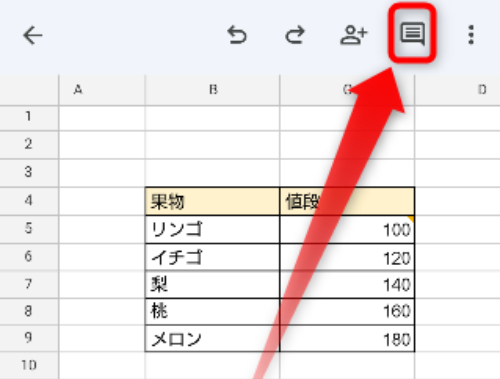This screenshot has width=500, height=379.
Task: Open the three-dot more options menu
Action: 471,35
